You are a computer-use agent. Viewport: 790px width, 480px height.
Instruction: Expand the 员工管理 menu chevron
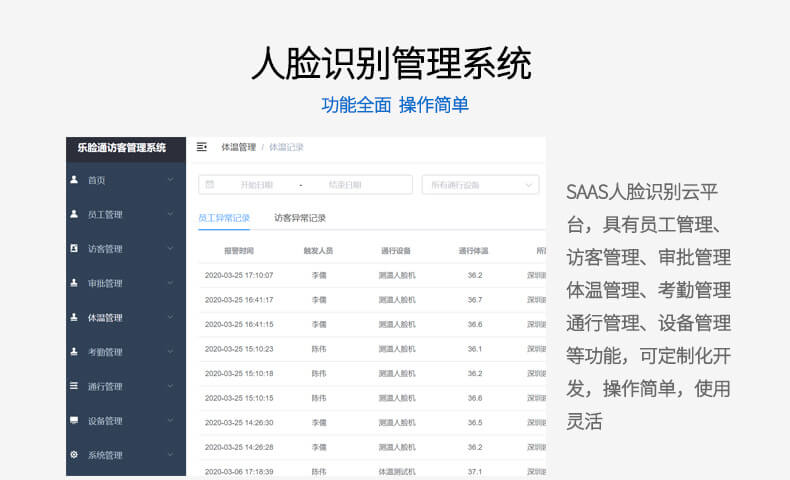tap(170, 214)
